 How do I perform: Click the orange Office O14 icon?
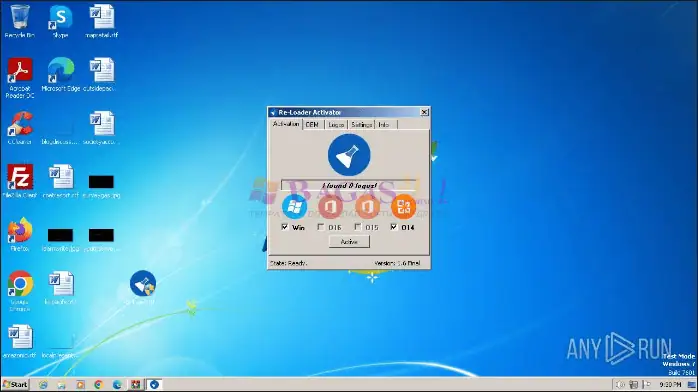click(403, 206)
